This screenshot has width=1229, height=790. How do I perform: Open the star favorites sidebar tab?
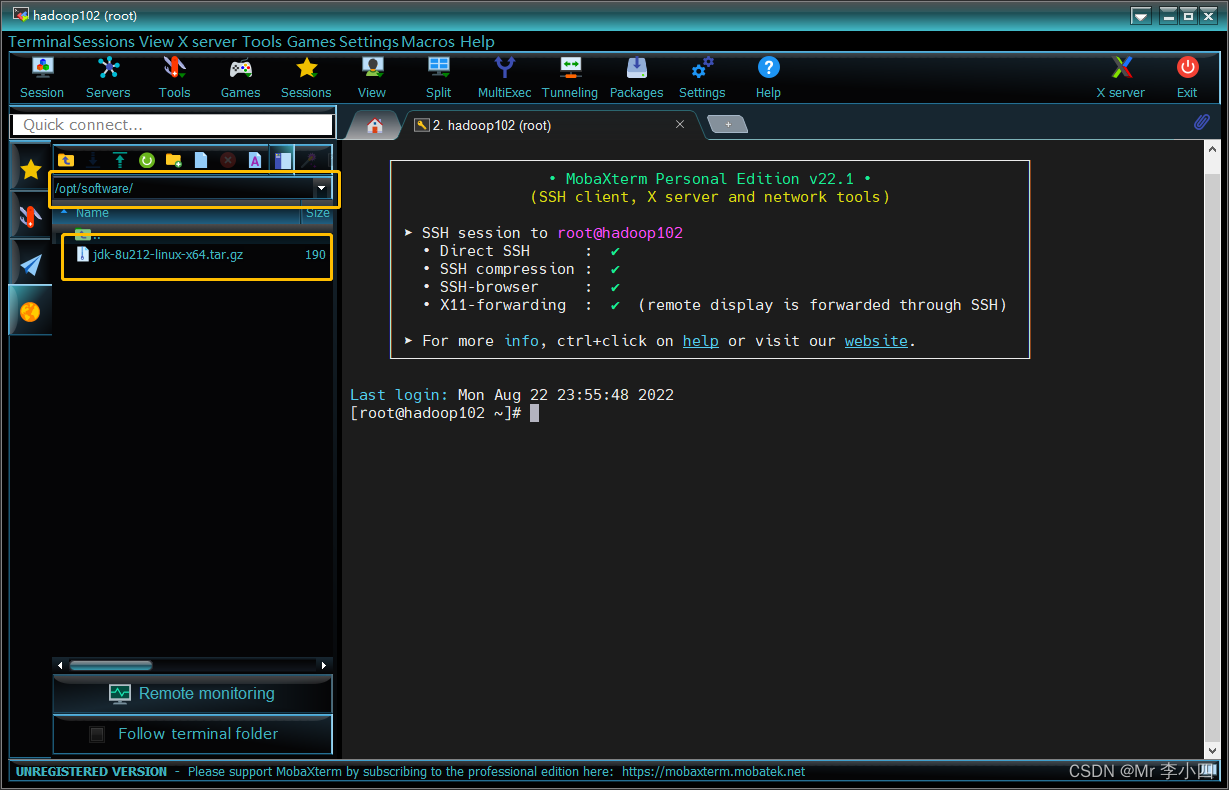pos(30,168)
